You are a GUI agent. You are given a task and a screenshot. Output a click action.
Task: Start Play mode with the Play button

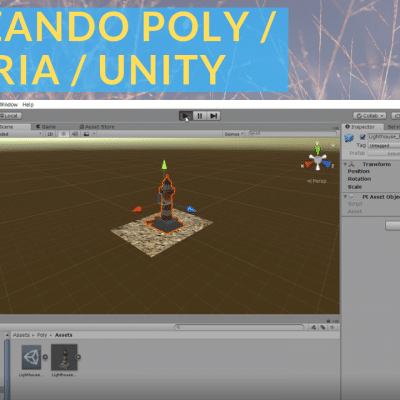185,116
